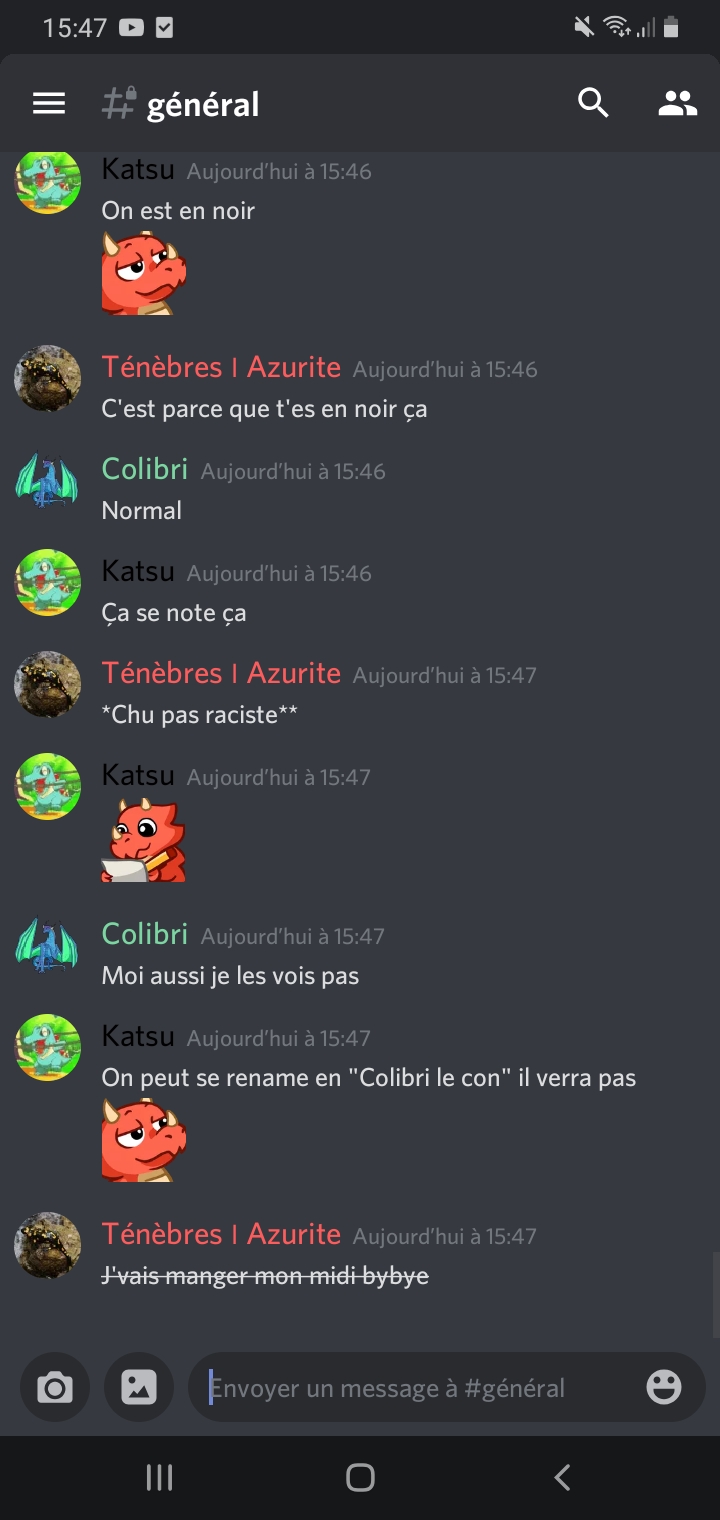Open the image gallery icon

click(139, 1387)
